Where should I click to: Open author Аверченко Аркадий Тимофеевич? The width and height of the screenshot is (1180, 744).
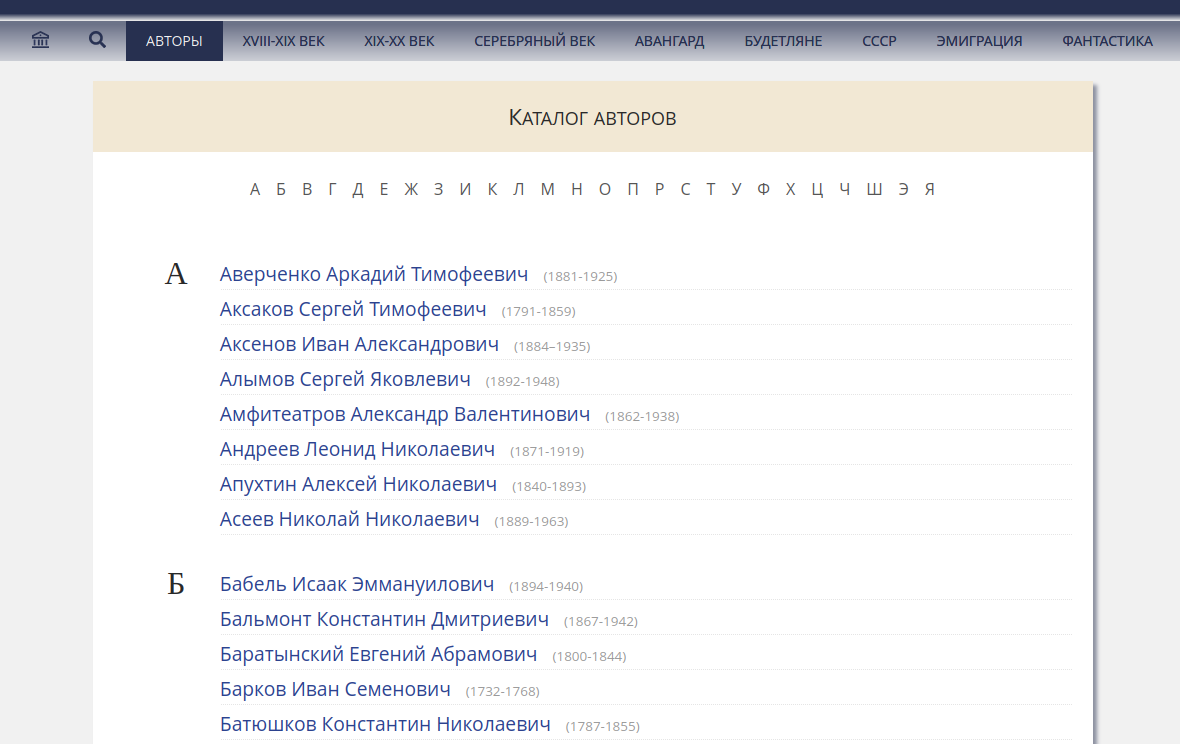pos(374,275)
